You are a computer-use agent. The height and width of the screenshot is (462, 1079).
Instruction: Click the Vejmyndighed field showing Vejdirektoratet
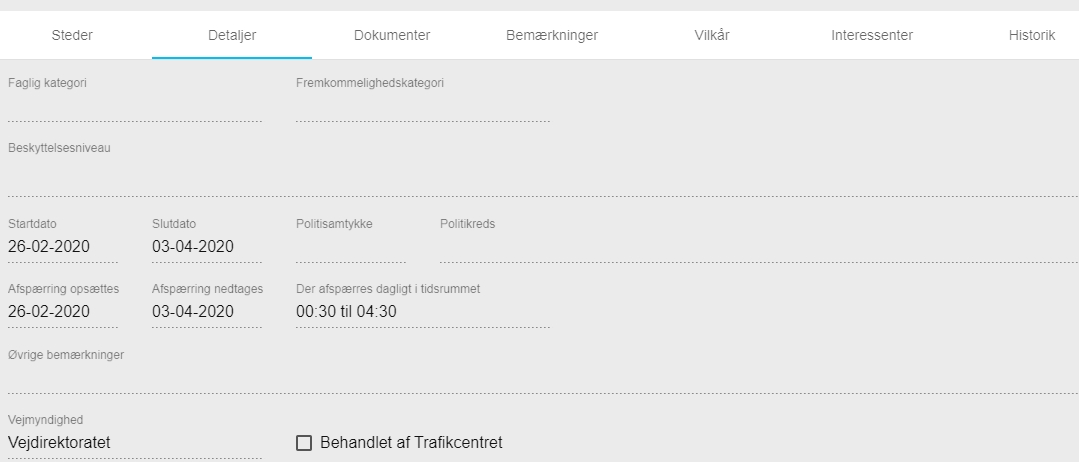134,443
